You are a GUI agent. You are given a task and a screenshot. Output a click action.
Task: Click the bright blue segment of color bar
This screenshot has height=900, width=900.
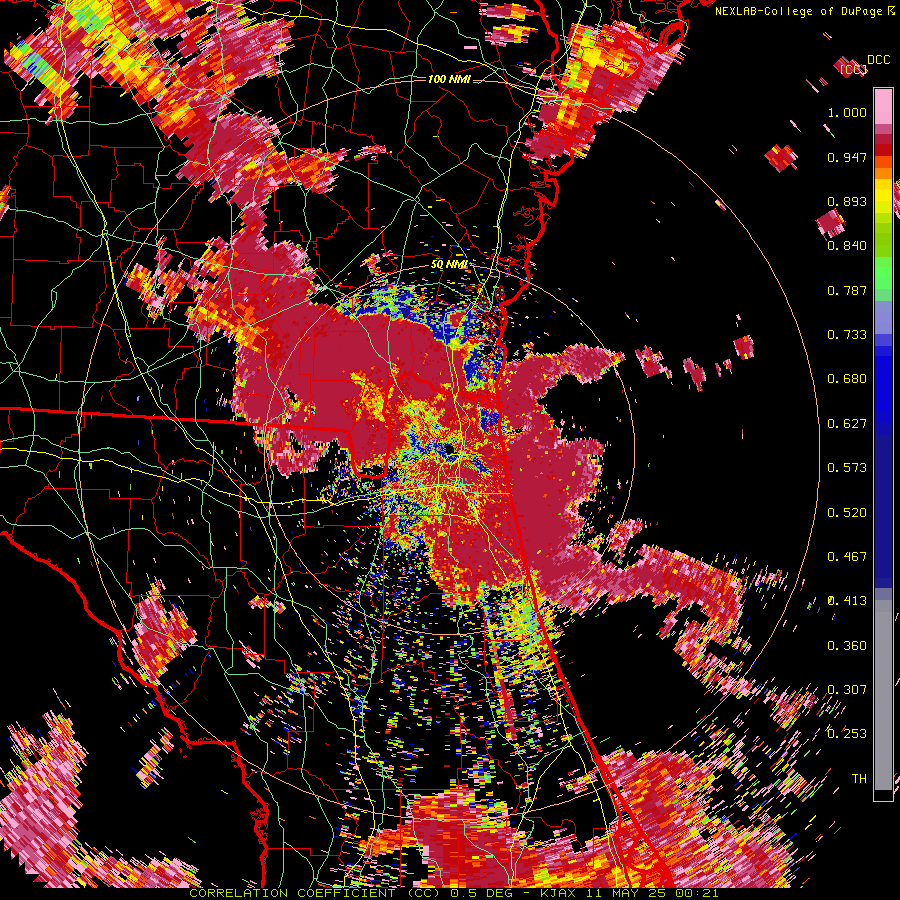[x=883, y=385]
